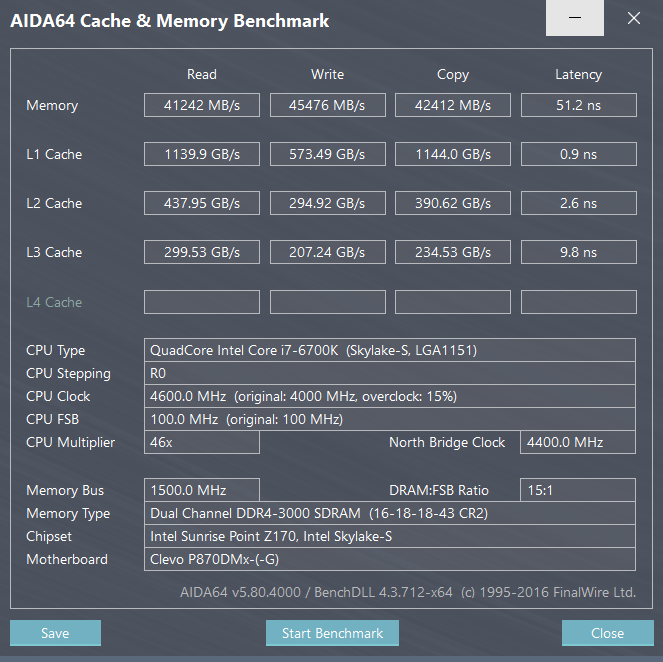Click the empty L4 Cache Read field
The width and height of the screenshot is (663, 662).
tap(202, 302)
